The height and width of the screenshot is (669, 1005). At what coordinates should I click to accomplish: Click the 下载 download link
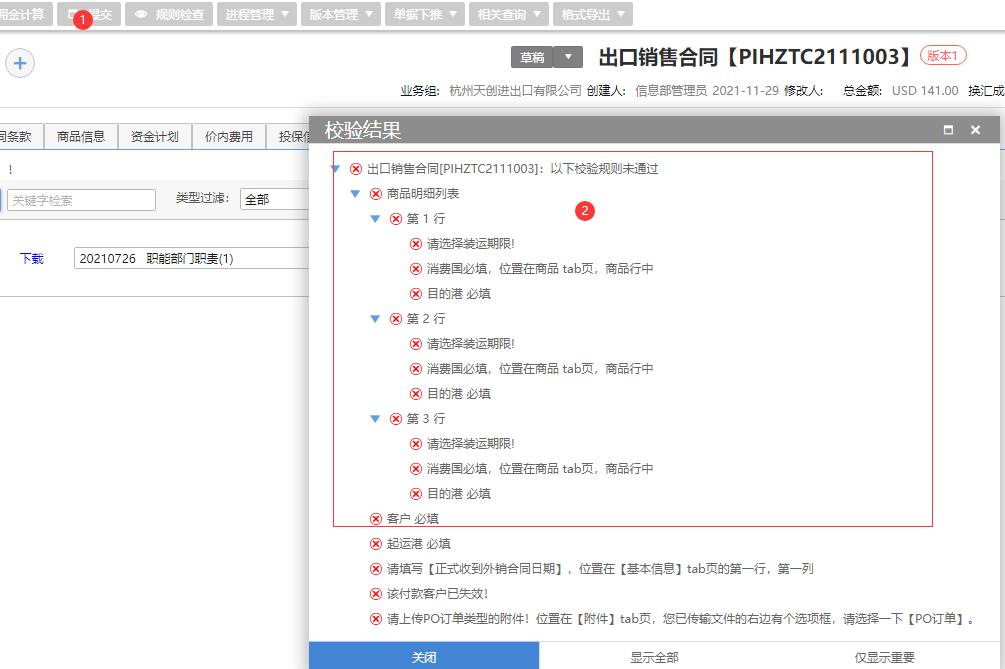pyautogui.click(x=31, y=256)
